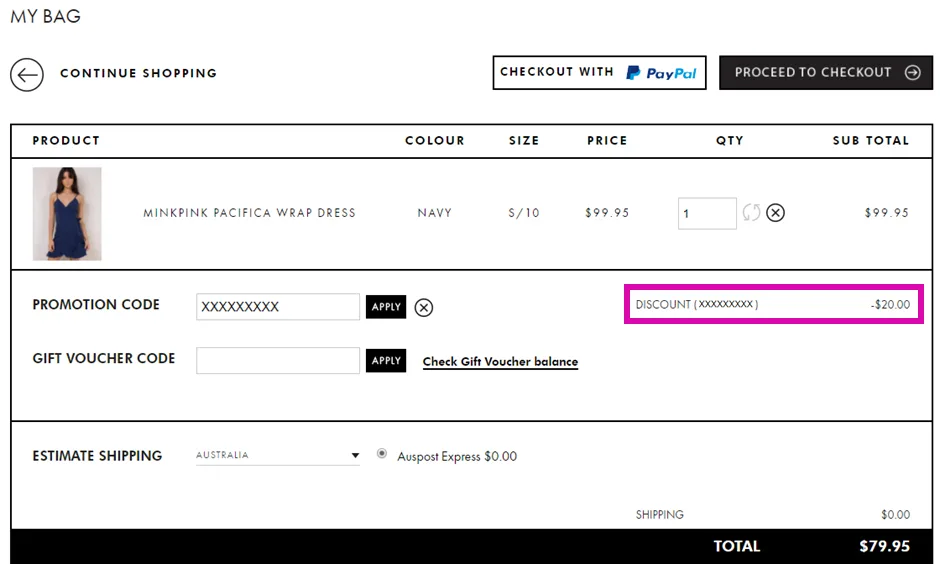Checkout with PayPal
The height and width of the screenshot is (564, 940).
coord(599,73)
